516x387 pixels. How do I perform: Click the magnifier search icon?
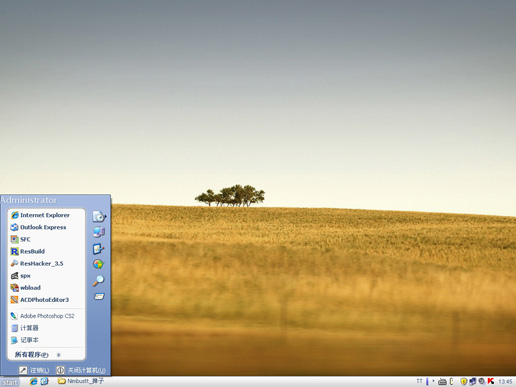click(98, 281)
